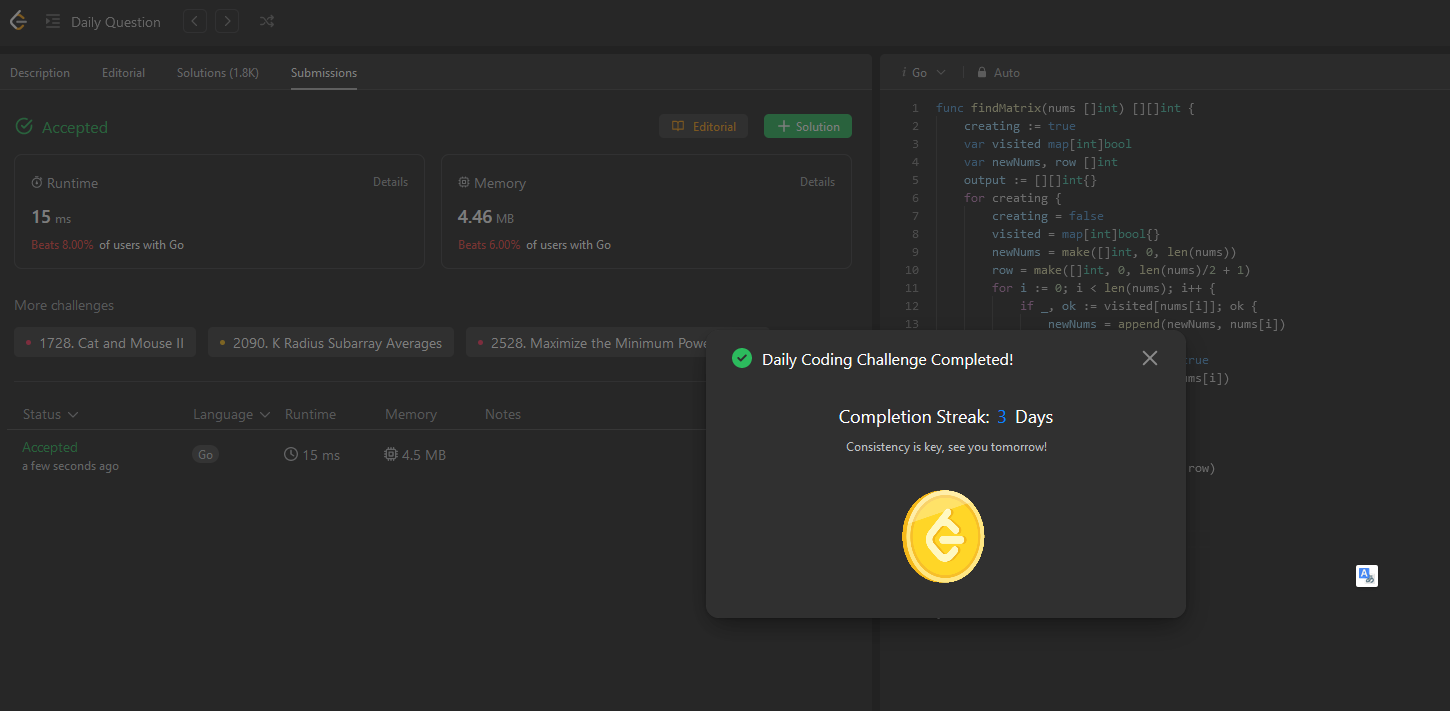Pick a random question with shuffle icon
The width and height of the screenshot is (1450, 711).
coord(267,21)
